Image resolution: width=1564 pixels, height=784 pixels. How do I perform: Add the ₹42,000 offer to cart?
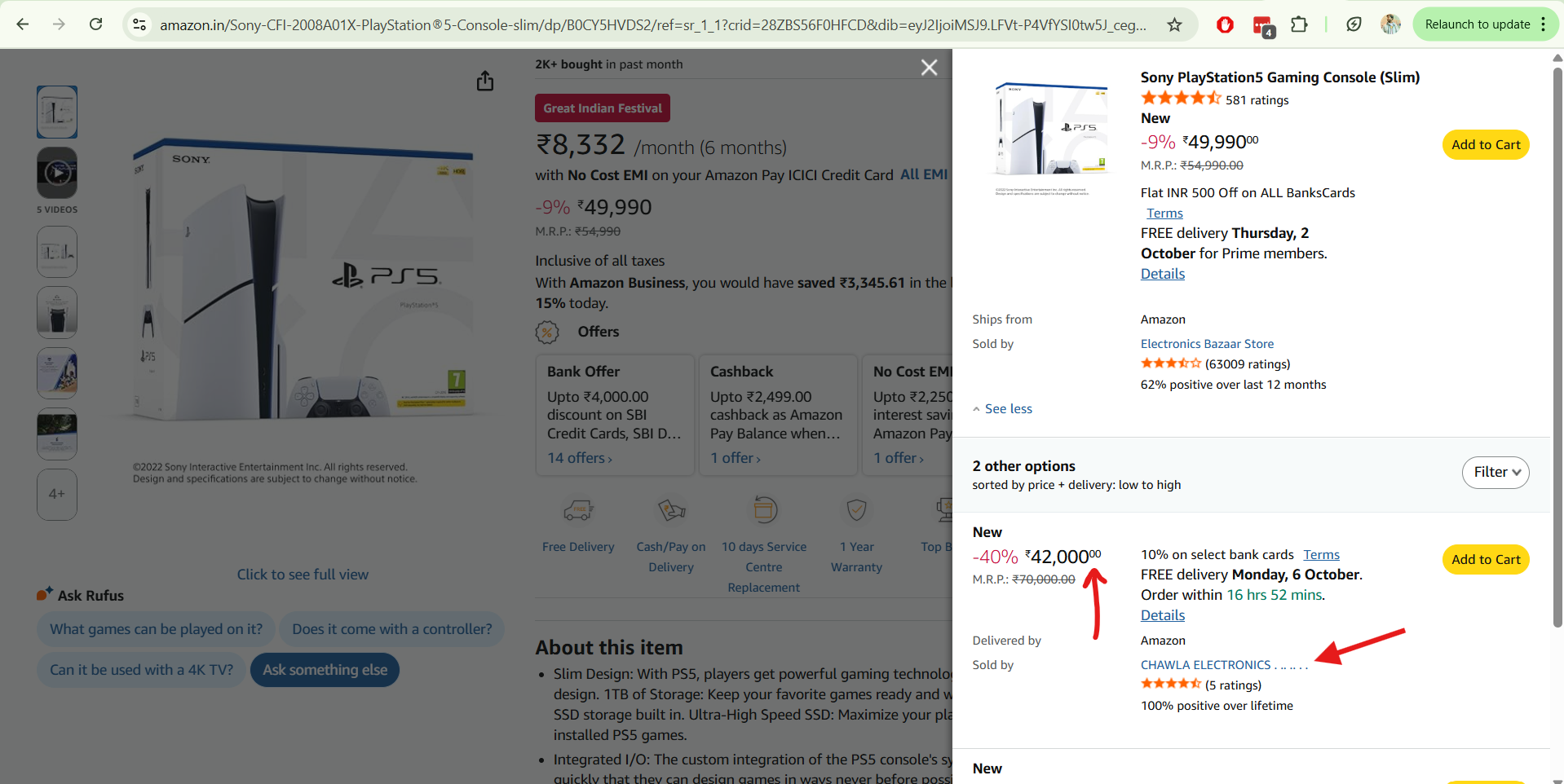point(1485,560)
